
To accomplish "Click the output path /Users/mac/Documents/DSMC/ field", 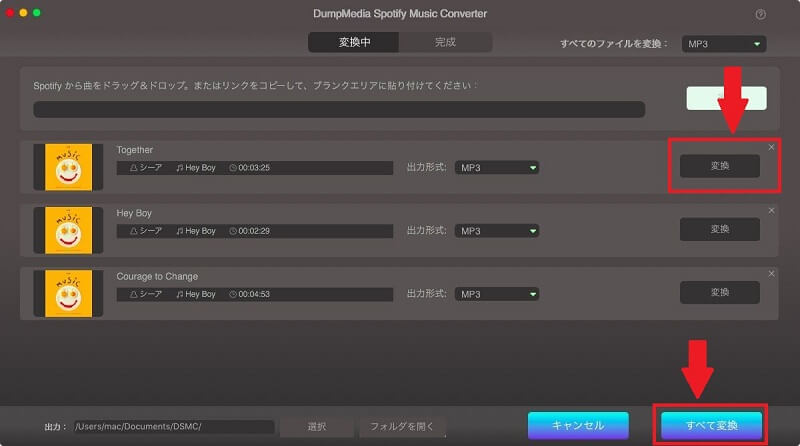I will coord(174,427).
